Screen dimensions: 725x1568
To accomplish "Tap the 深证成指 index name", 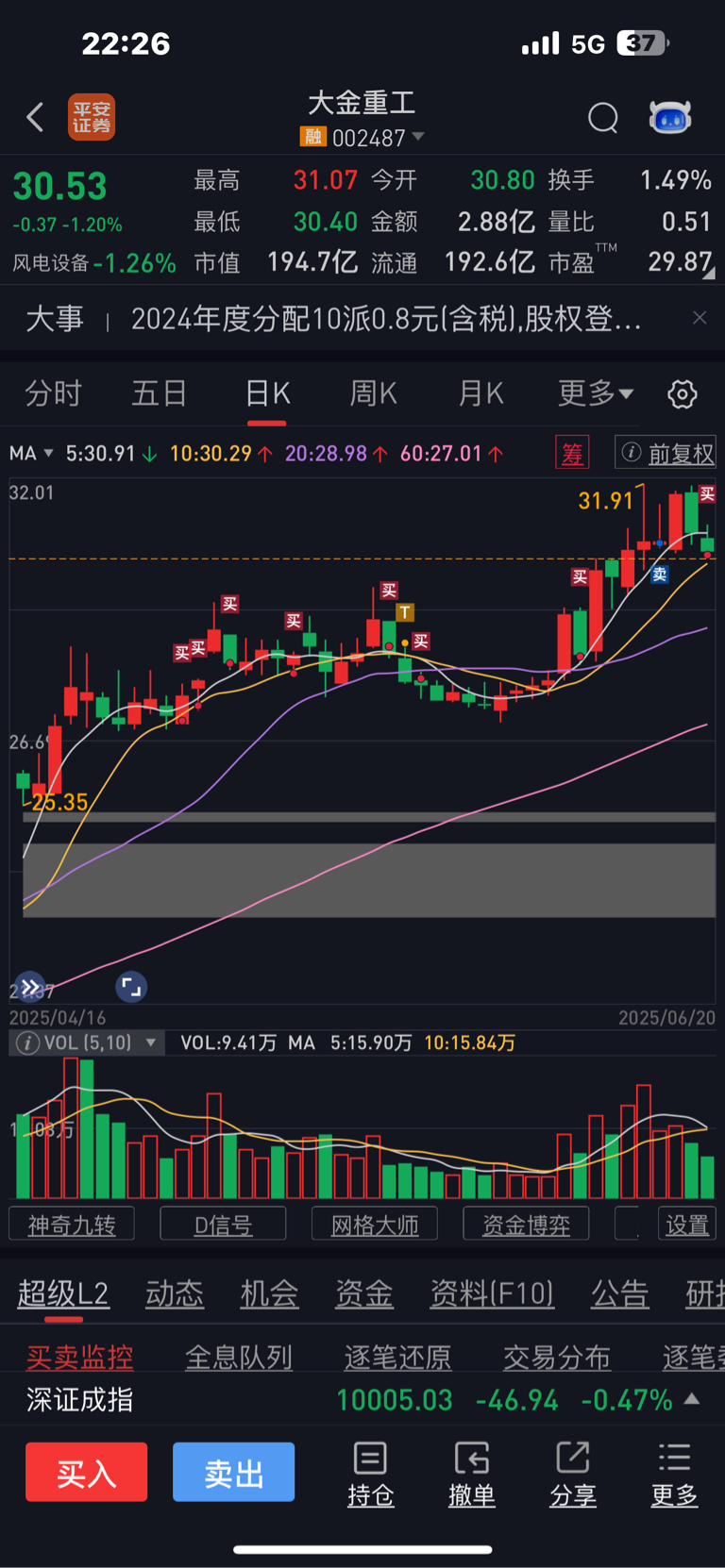I will (x=80, y=1399).
